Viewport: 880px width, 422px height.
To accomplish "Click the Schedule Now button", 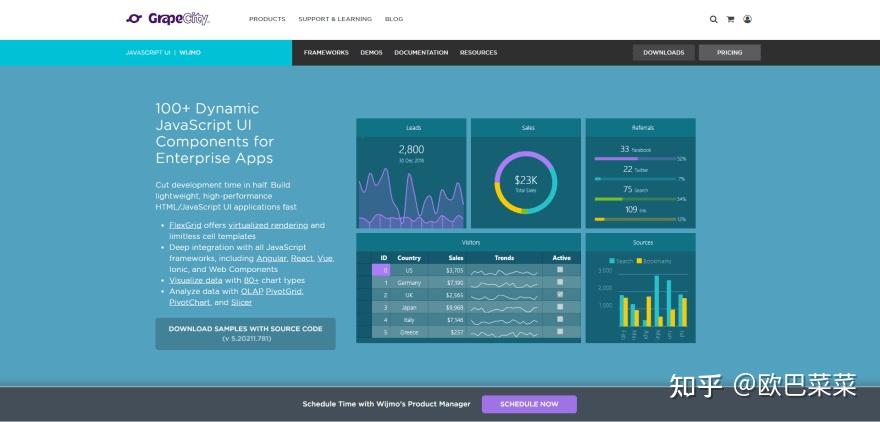I will (529, 404).
